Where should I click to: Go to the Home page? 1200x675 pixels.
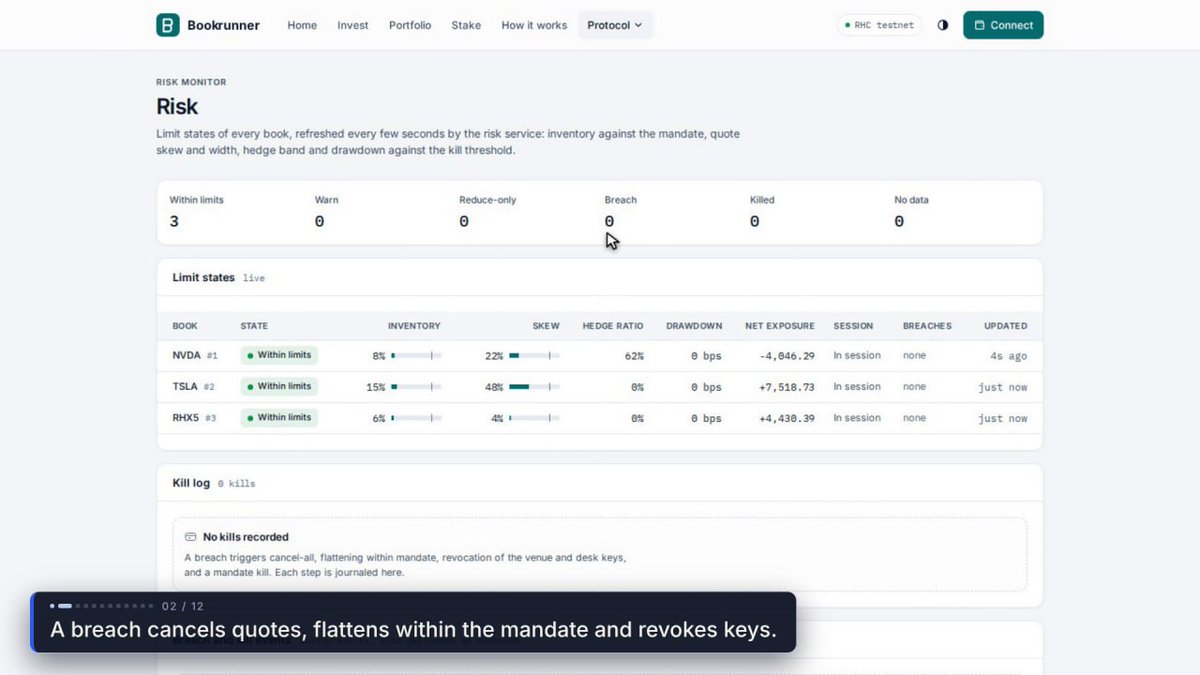(x=302, y=25)
